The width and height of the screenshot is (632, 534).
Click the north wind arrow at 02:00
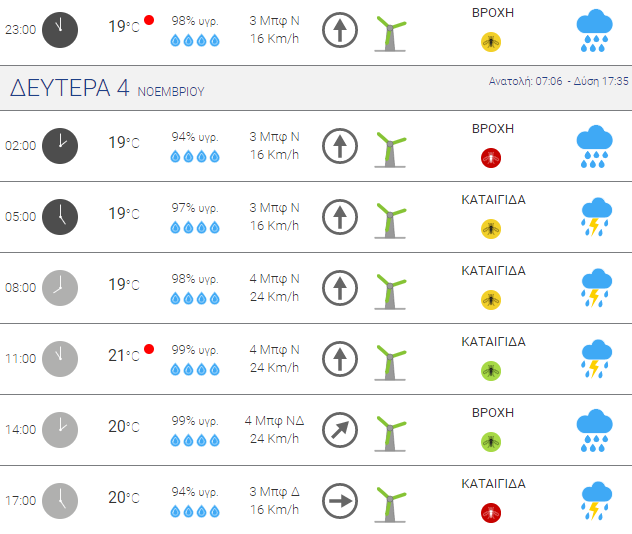pyautogui.click(x=340, y=146)
